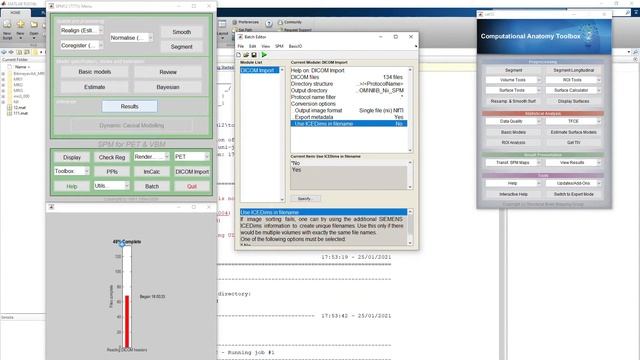Screen dimensions: 640x360
Task: Open TFCE dropdown in CAT12
Action: pyautogui.click(x=573, y=121)
